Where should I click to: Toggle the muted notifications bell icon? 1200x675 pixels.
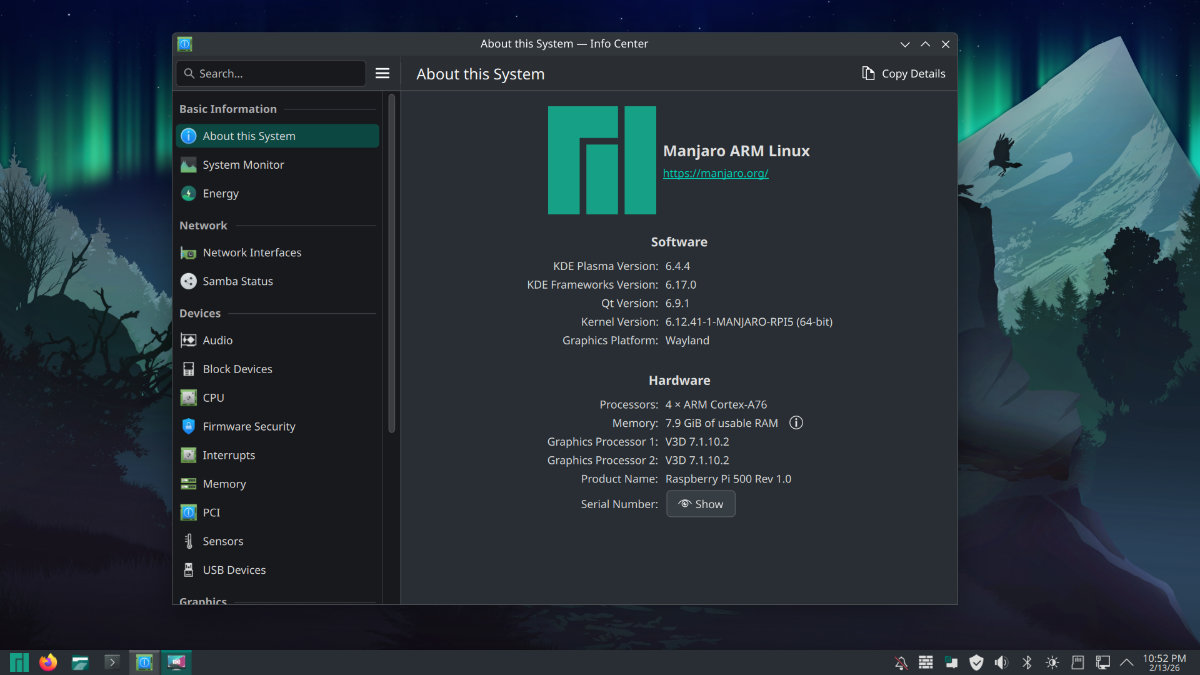901,662
